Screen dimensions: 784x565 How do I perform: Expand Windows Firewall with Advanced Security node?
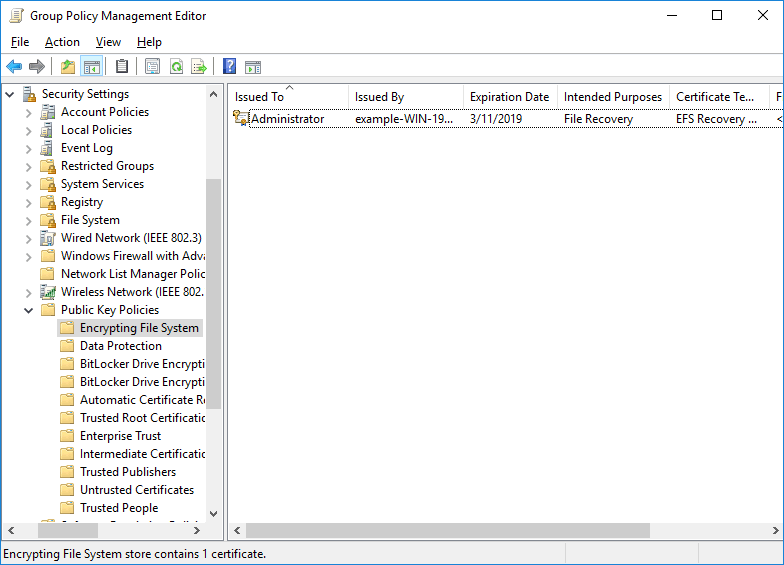(x=28, y=257)
